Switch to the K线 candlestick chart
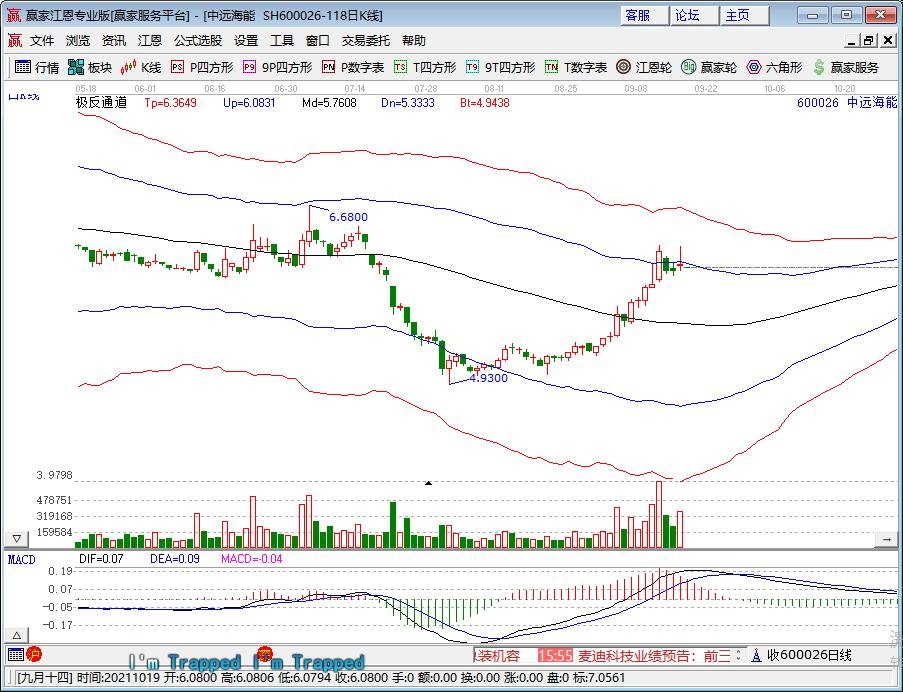903x692 pixels. pos(141,67)
